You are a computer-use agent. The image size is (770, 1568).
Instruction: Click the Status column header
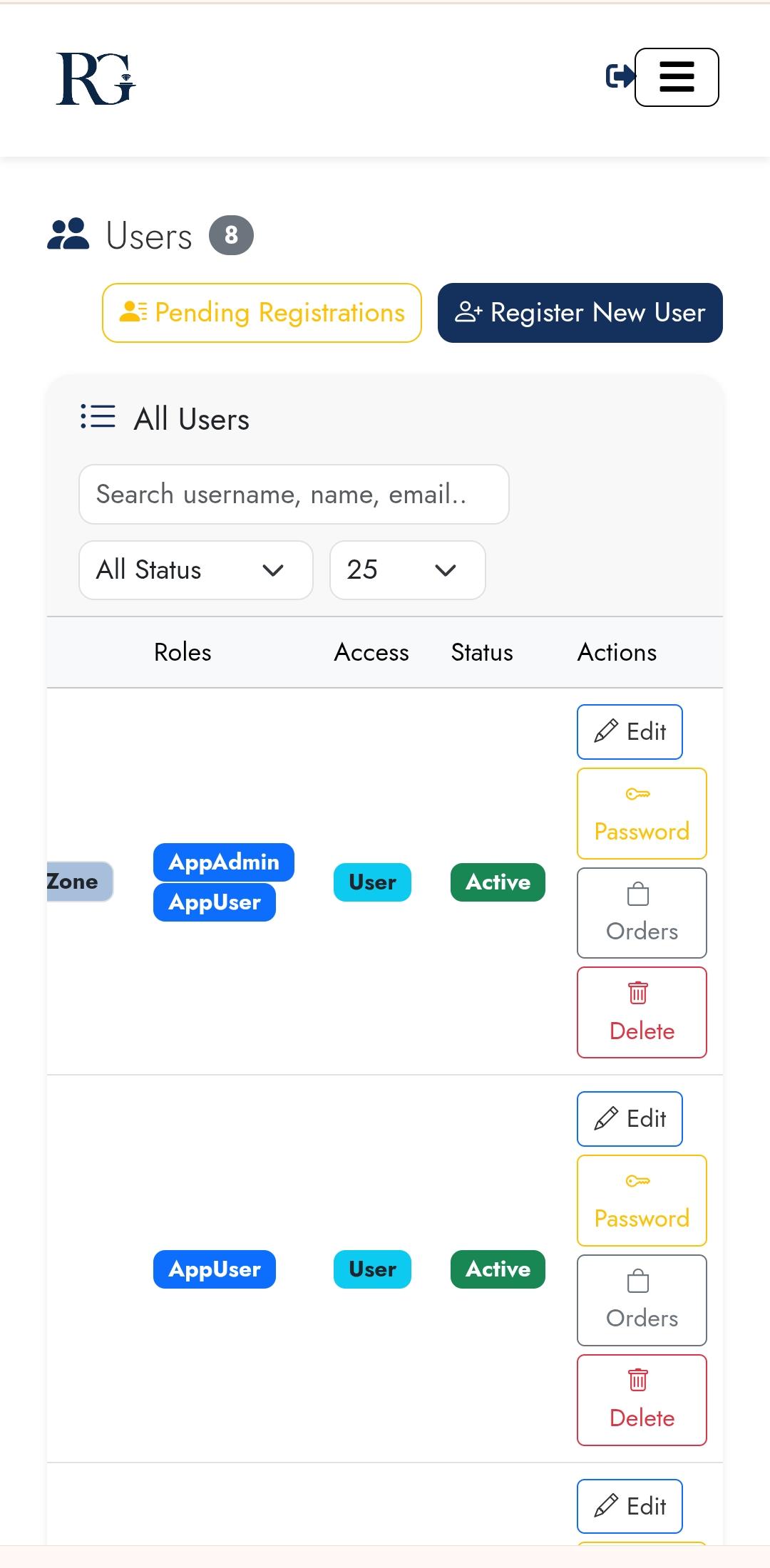[482, 652]
